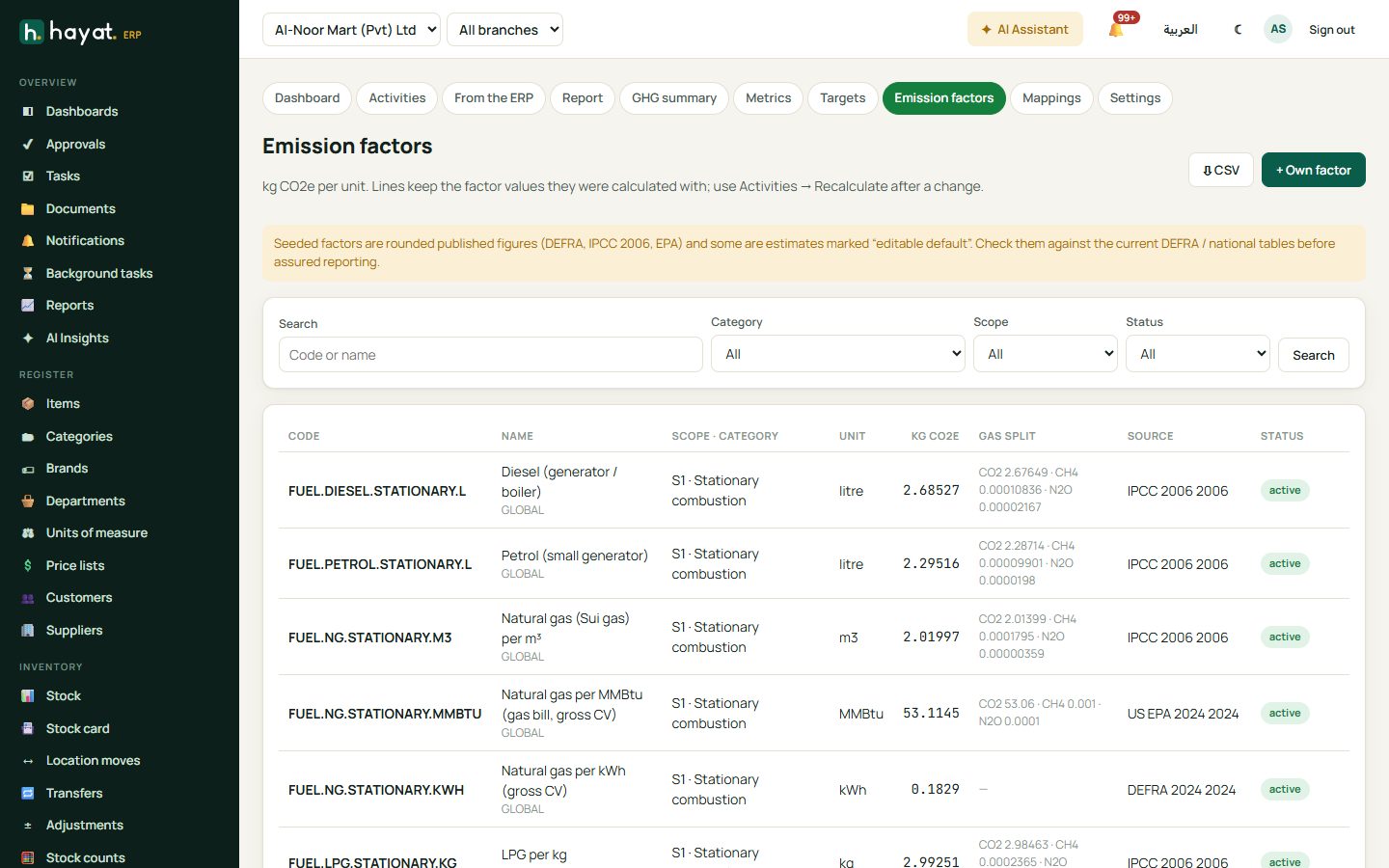Switch to the Mappings tab
The image size is (1389, 868).
1051,98
